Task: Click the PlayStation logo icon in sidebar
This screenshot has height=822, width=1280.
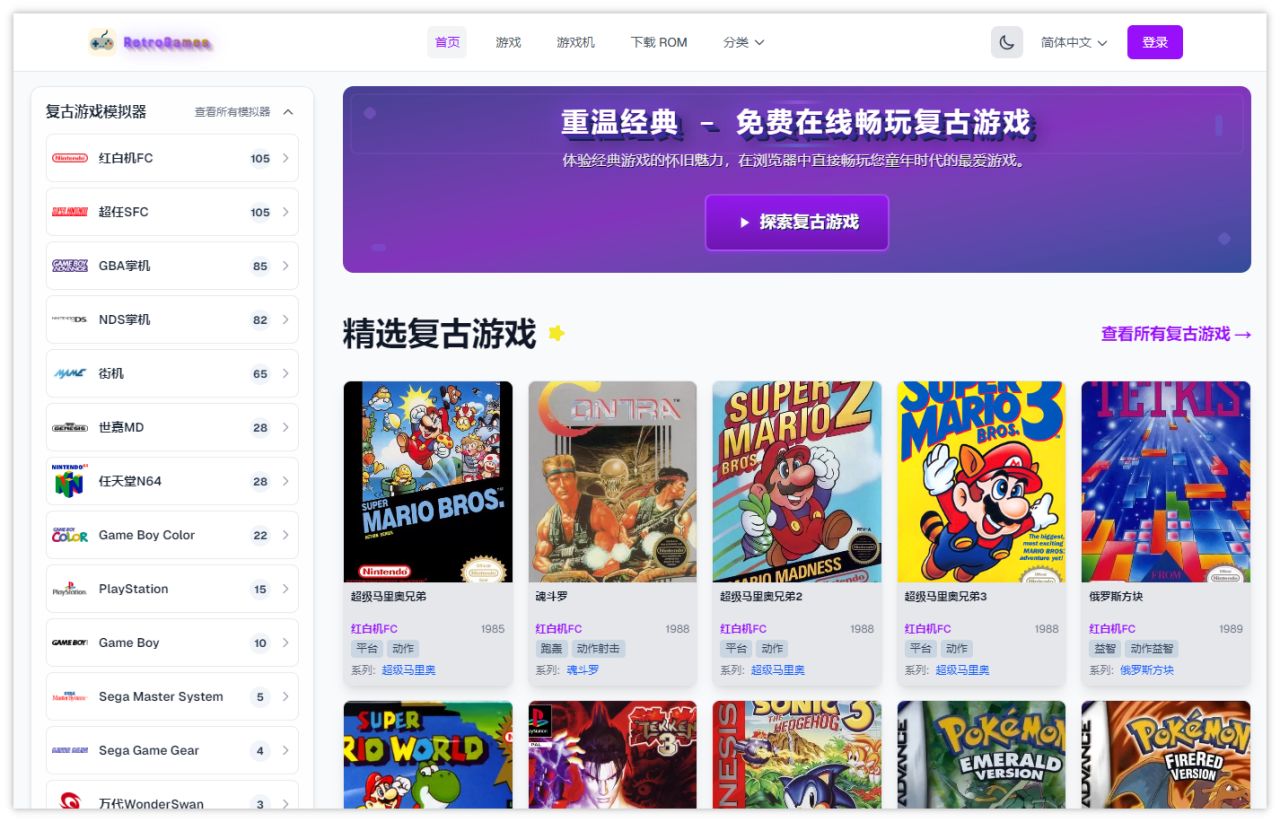Action: click(x=70, y=589)
